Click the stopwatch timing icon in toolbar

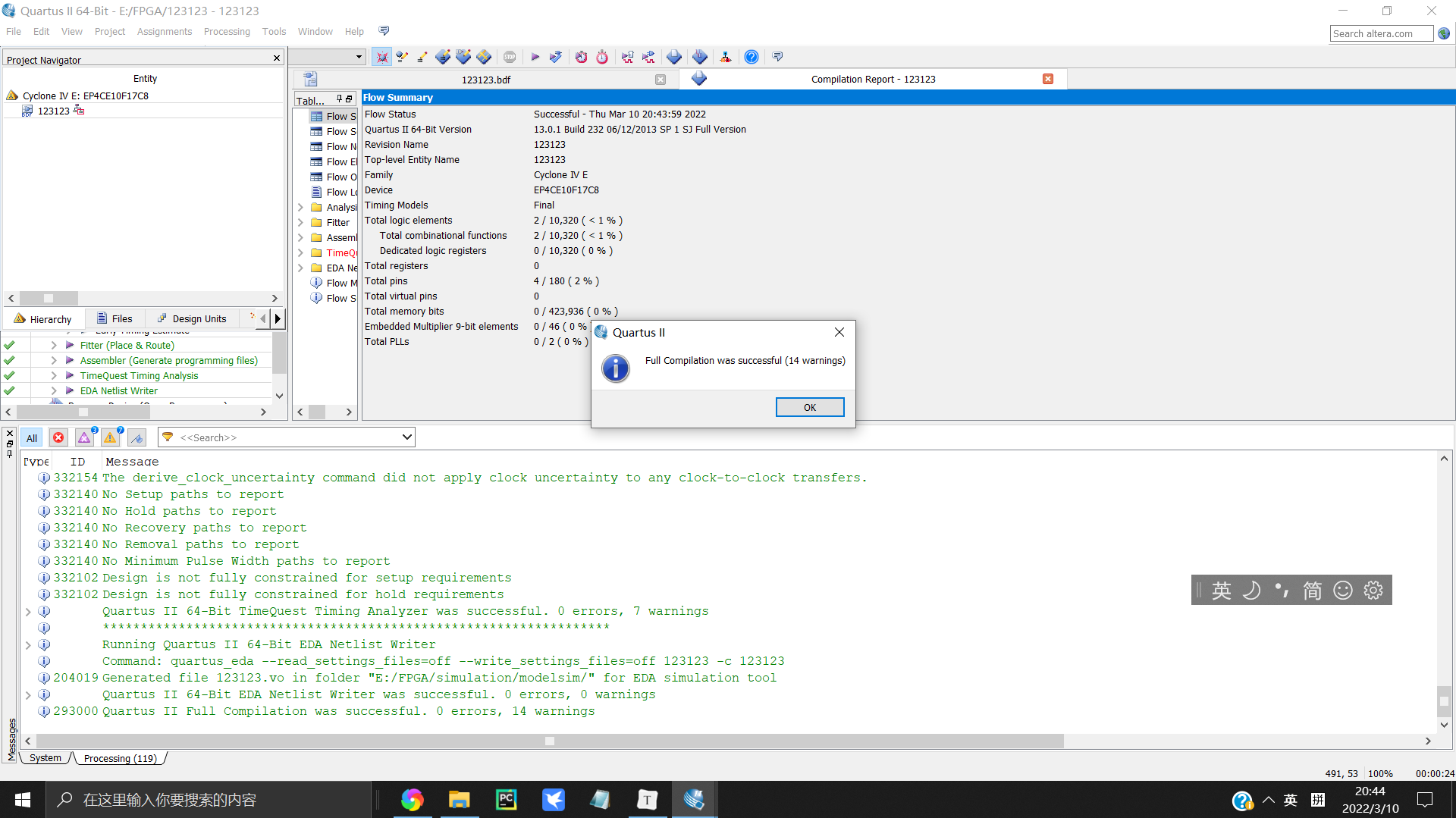(602, 57)
